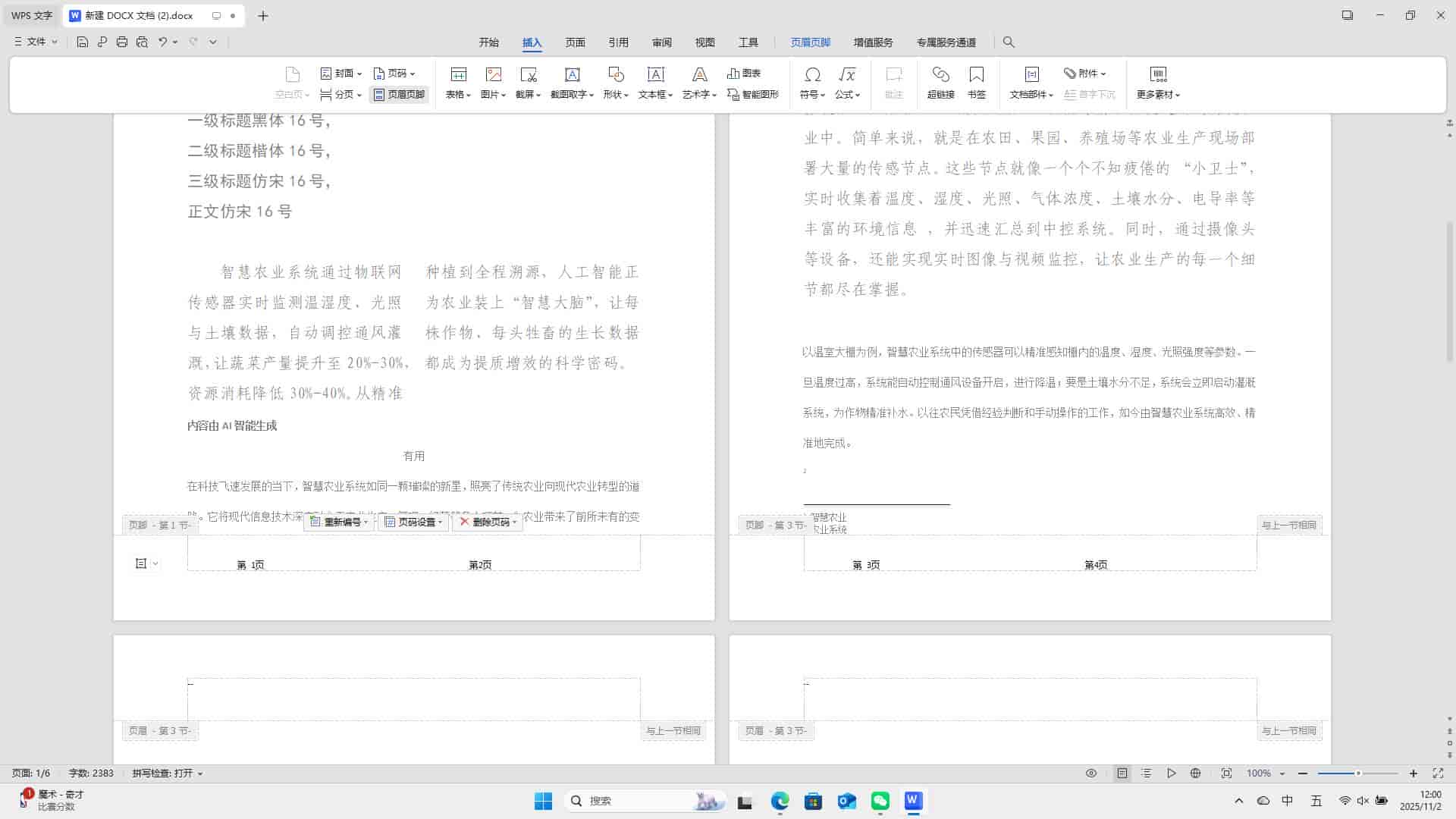The image size is (1456, 819).
Task: Open WeChat from the taskbar
Action: (880, 801)
